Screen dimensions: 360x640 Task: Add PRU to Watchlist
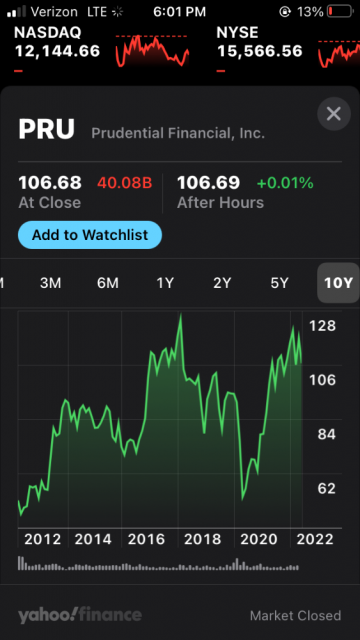click(x=90, y=235)
